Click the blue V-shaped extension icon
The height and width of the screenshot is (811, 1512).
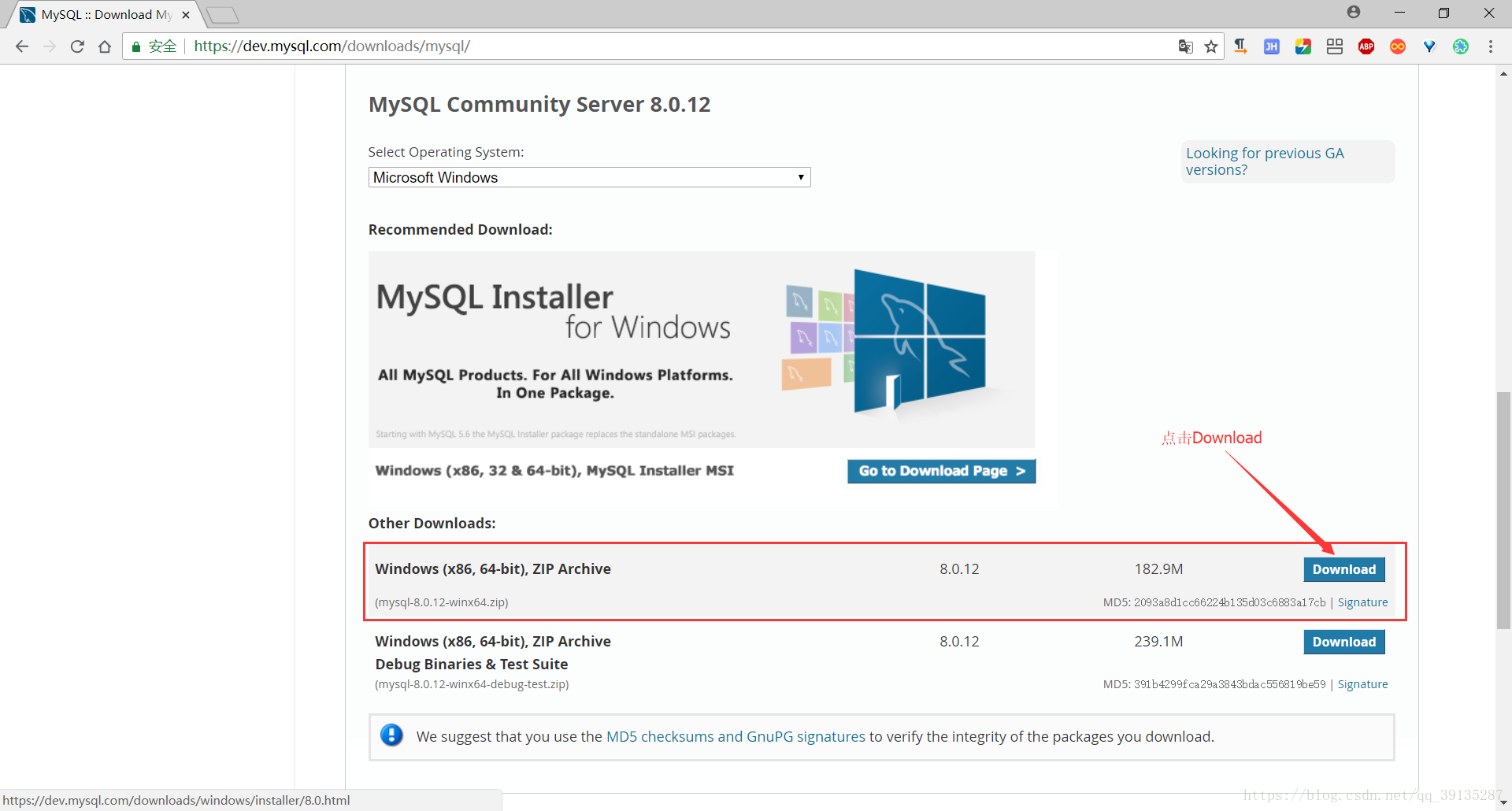pos(1429,46)
